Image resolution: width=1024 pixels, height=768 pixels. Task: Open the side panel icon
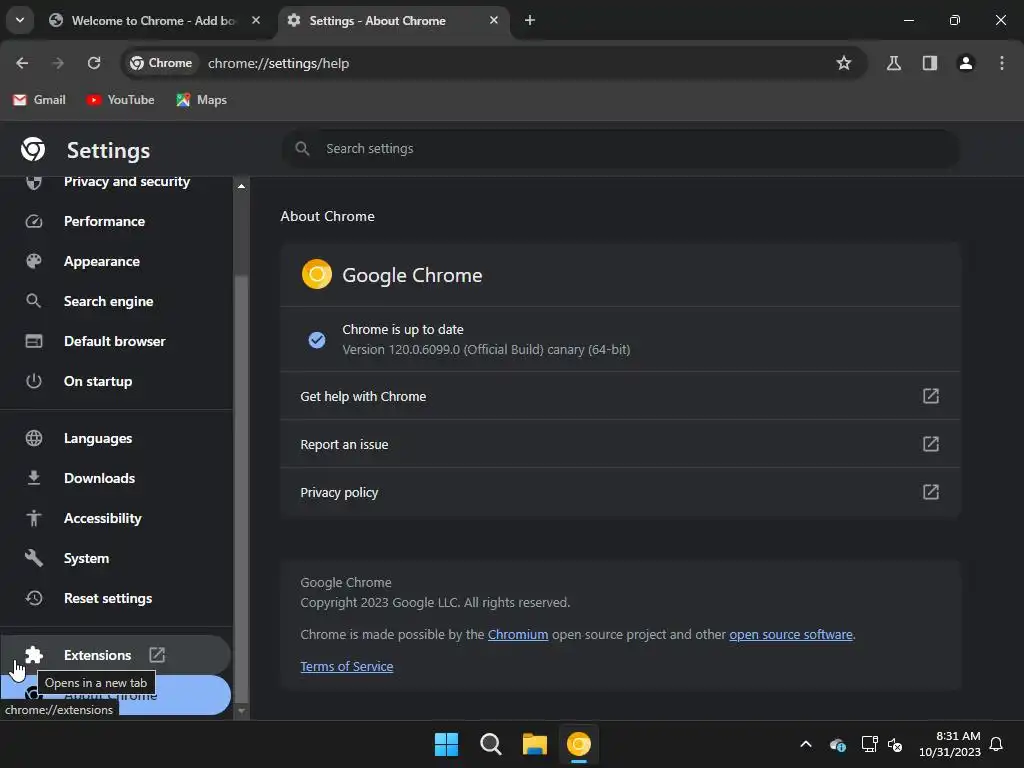[x=929, y=63]
